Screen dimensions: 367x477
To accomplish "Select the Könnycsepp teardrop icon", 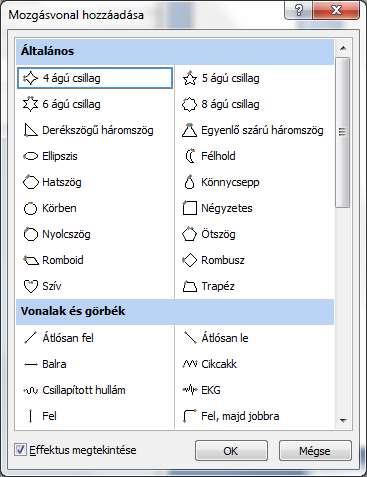I will click(190, 182).
